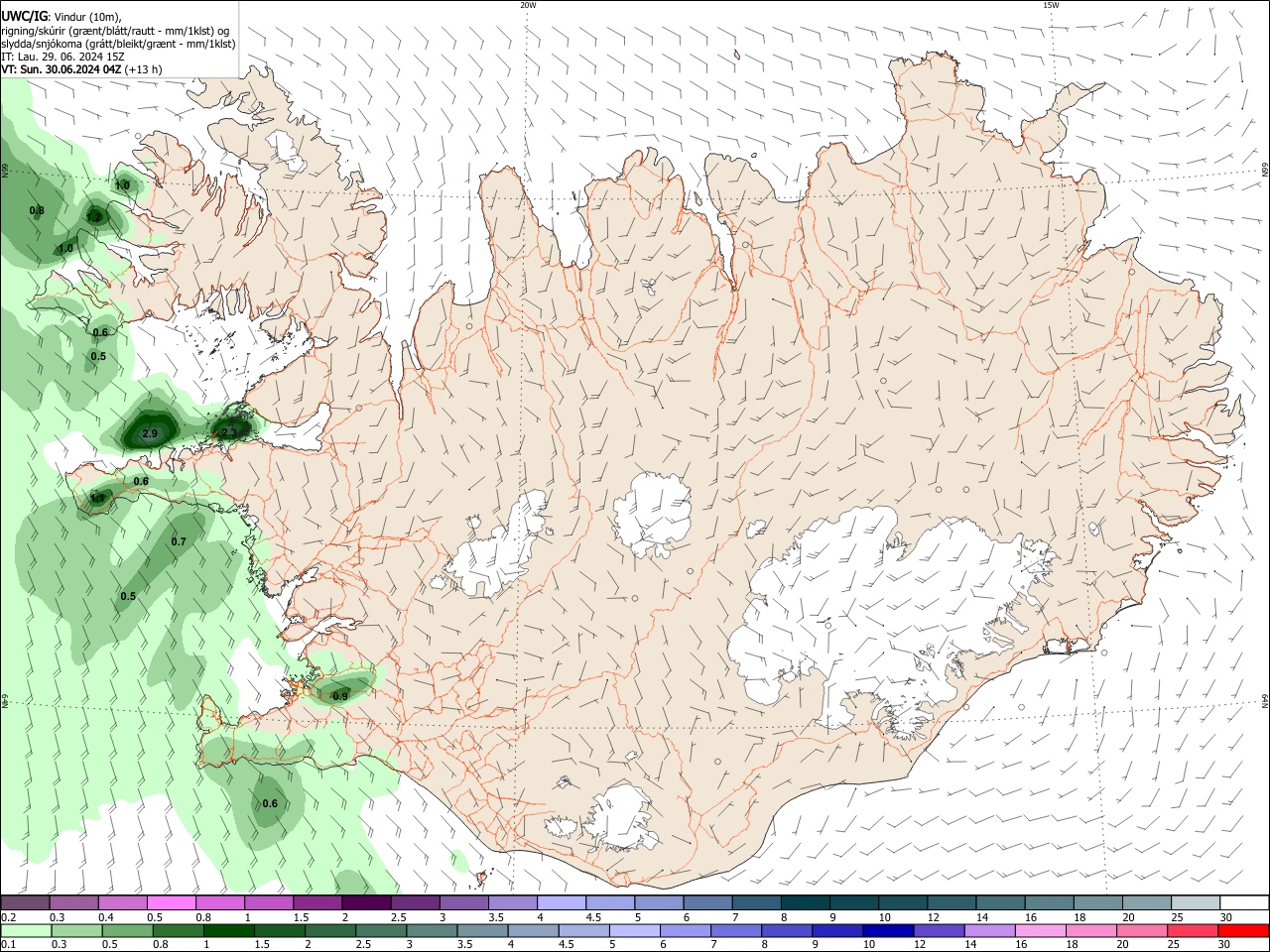Viewport: 1270px width, 952px height.
Task: Click the Vindur (10m) title text
Action: pyautogui.click(x=87, y=17)
